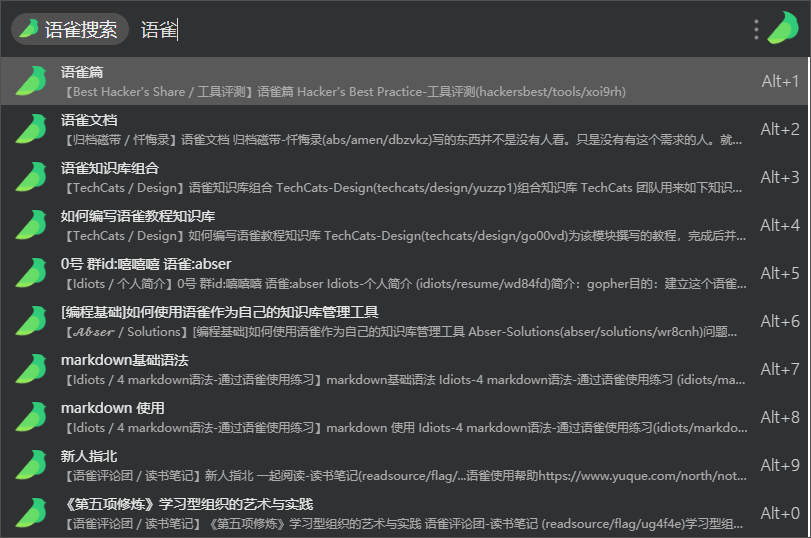Click the Yuque icon beside 语雀文档

click(31, 129)
